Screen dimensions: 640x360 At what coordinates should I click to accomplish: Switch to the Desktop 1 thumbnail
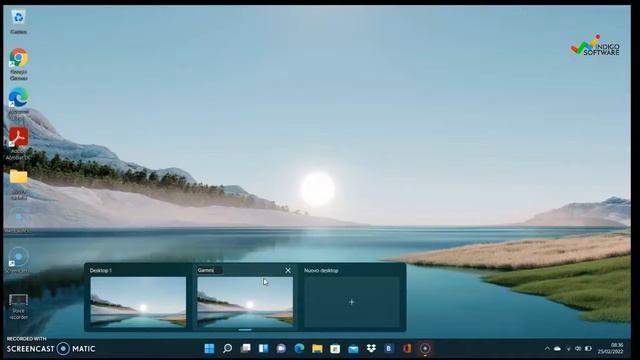[138, 302]
